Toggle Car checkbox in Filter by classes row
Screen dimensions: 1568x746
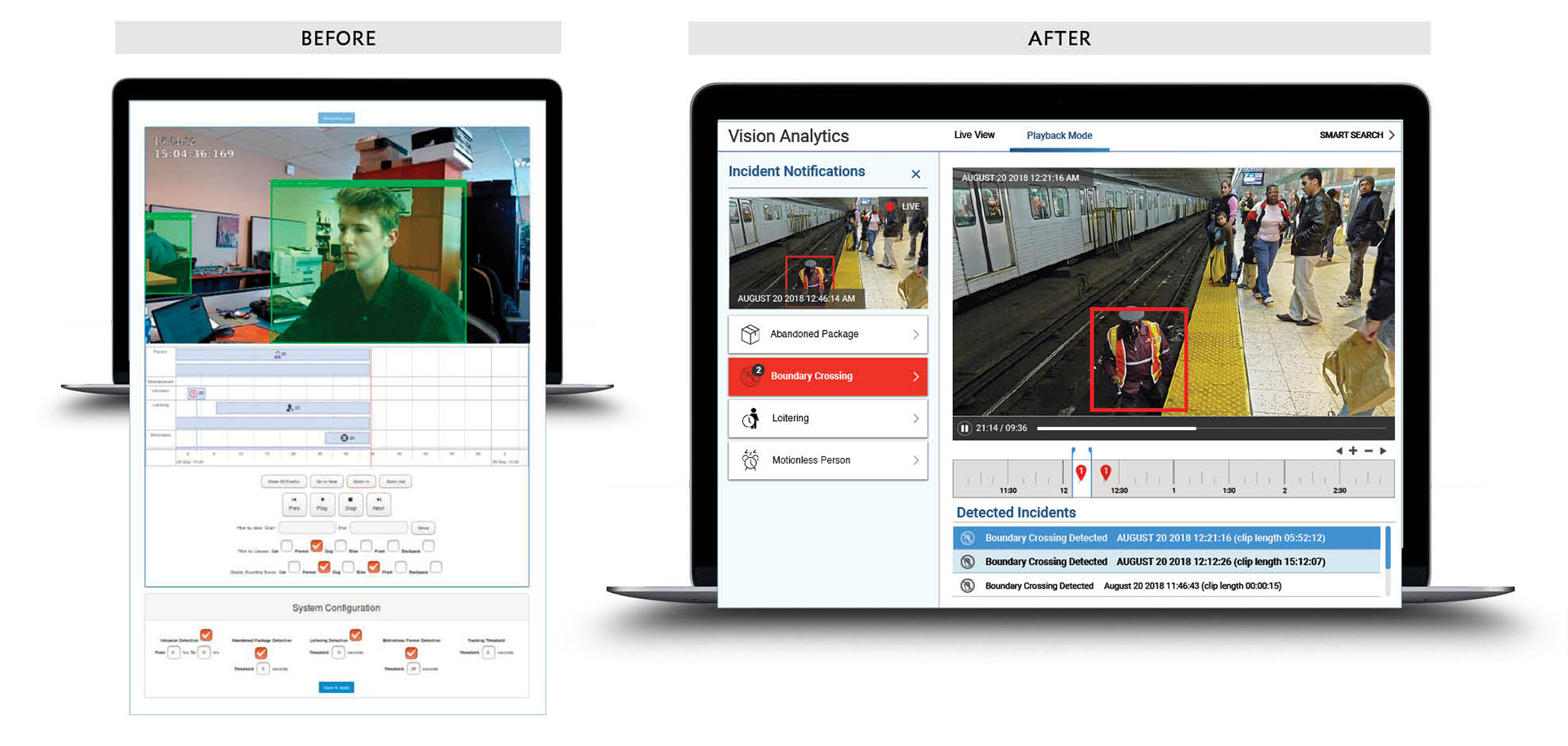(x=287, y=546)
